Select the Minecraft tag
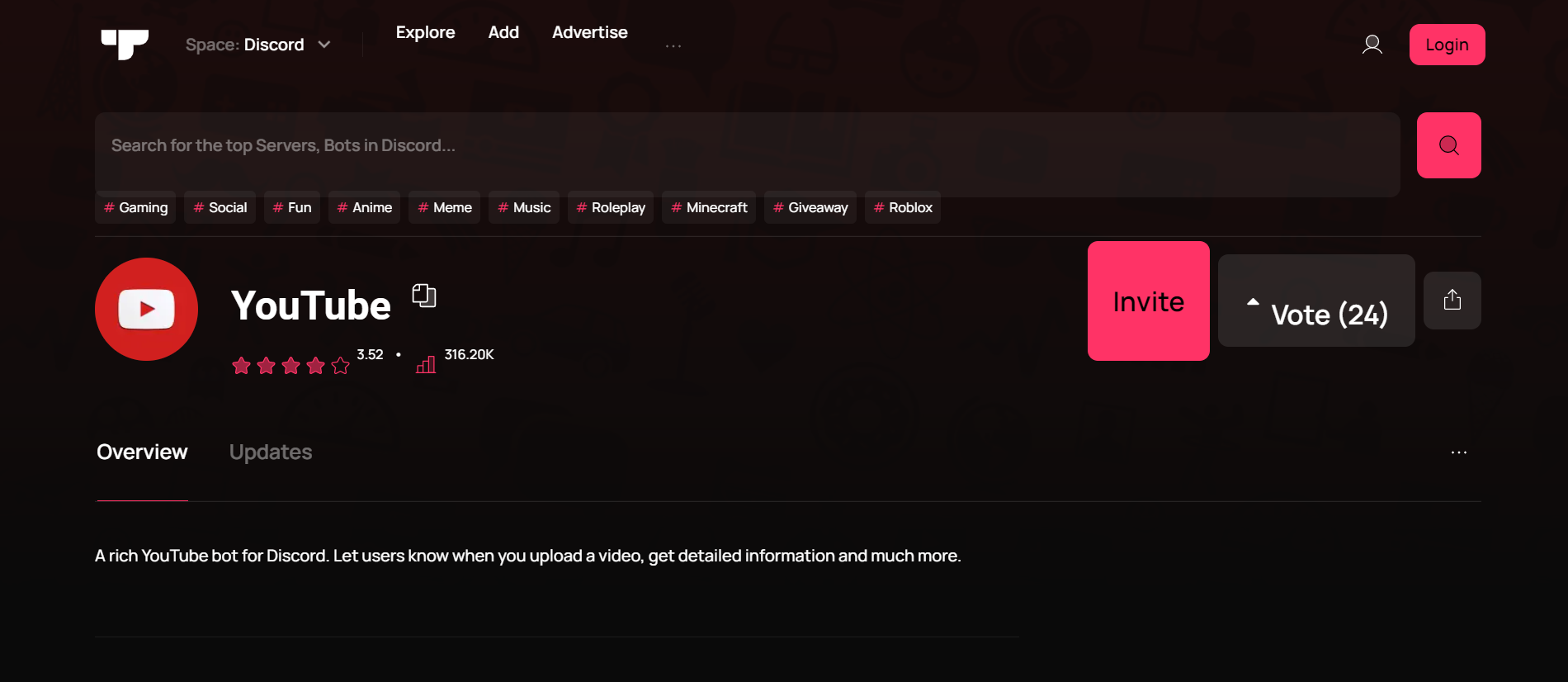This screenshot has height=682, width=1568. point(709,207)
